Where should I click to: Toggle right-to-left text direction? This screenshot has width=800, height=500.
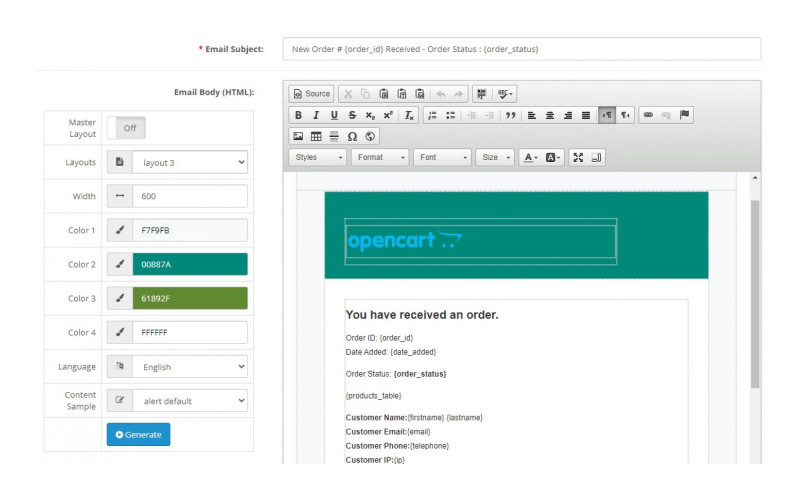pos(625,115)
